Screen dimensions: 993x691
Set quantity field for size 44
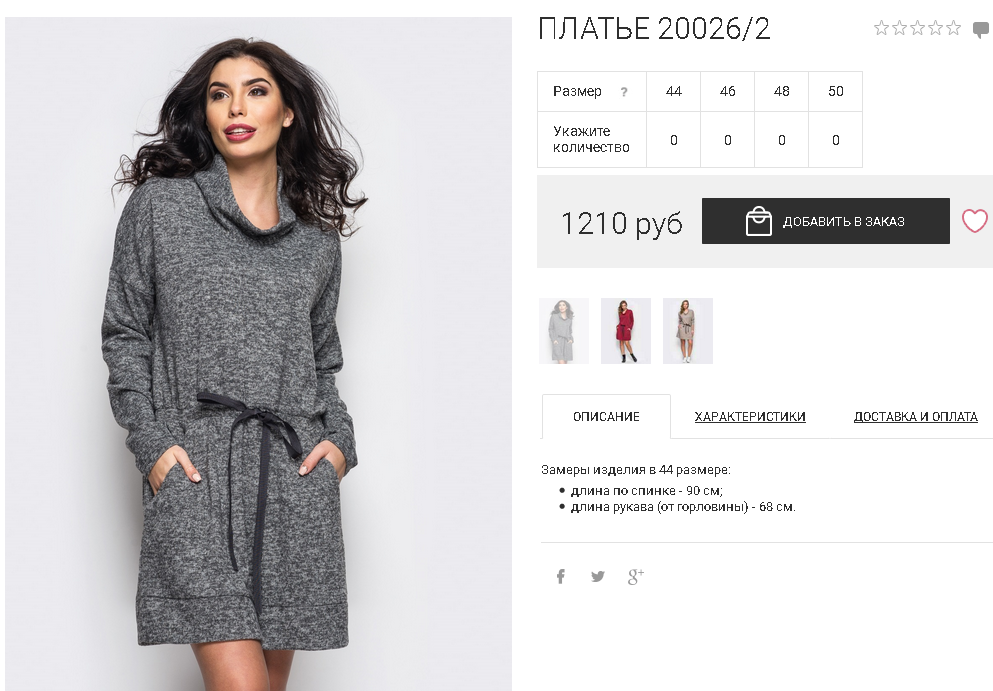(673, 140)
